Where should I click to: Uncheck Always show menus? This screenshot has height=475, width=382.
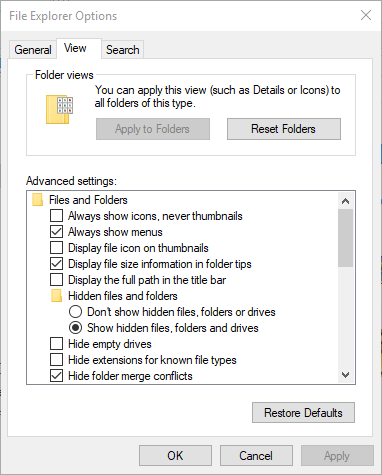56,232
